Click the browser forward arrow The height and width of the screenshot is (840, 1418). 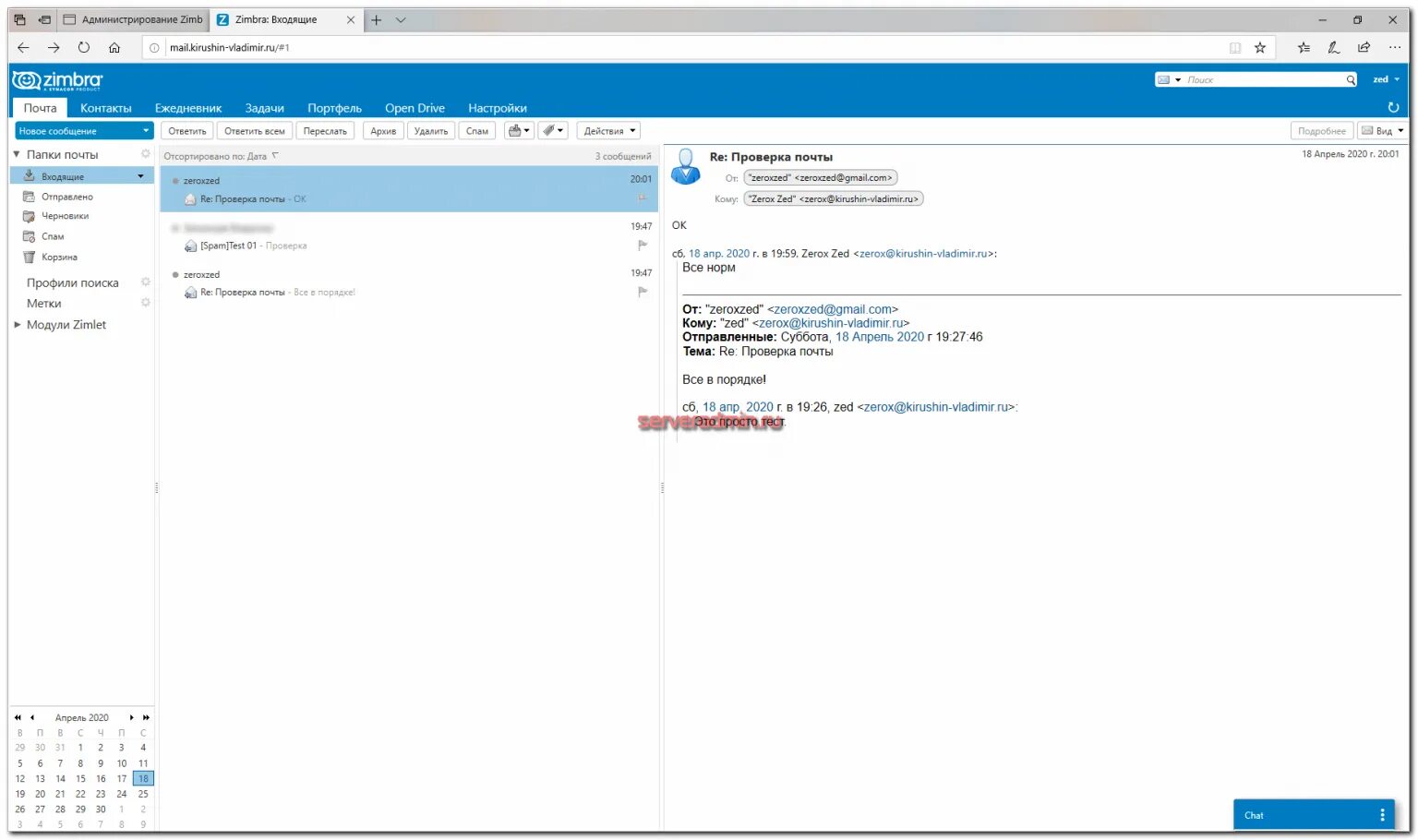(x=54, y=47)
